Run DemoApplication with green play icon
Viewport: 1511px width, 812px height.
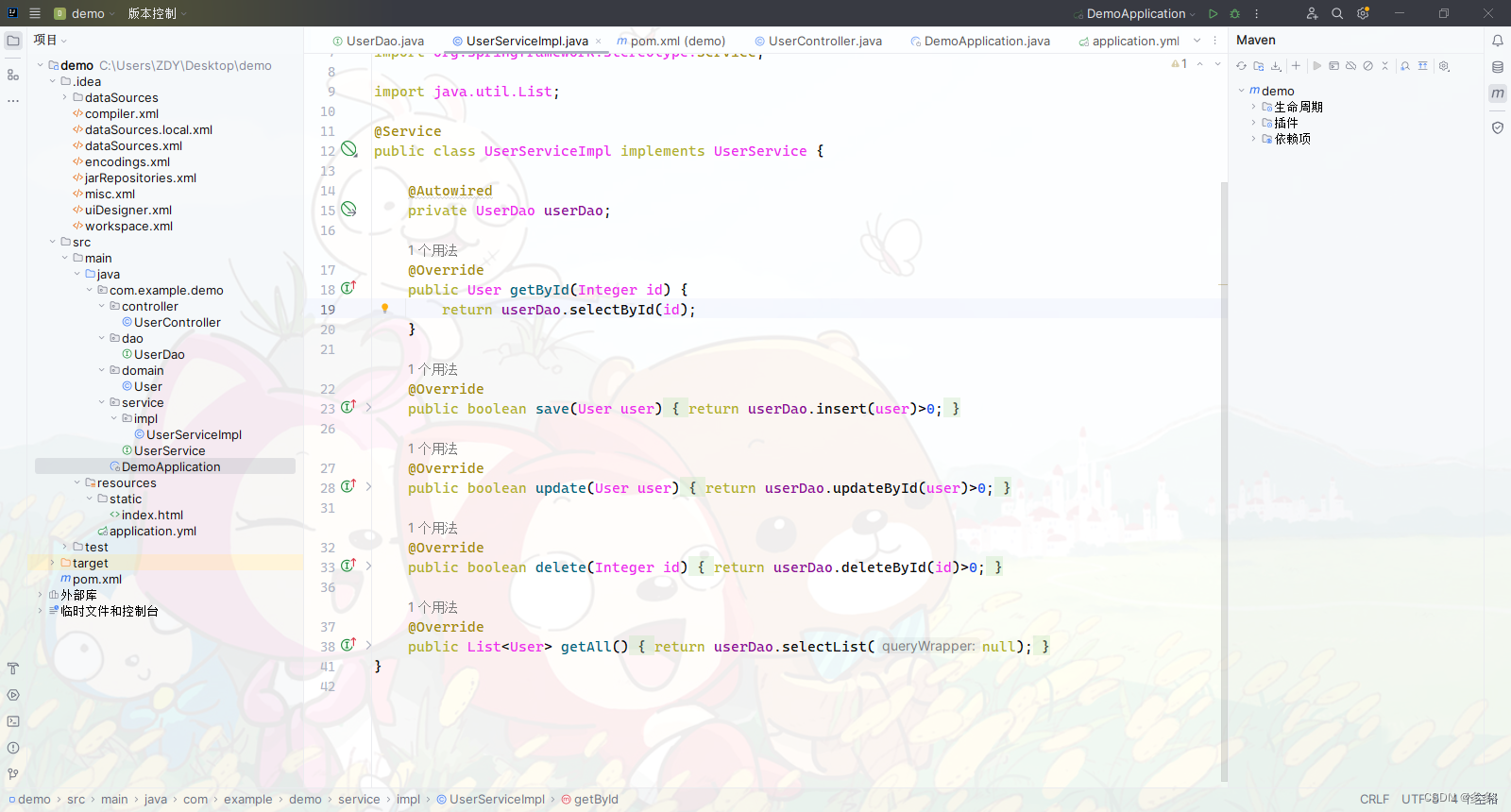(1214, 13)
